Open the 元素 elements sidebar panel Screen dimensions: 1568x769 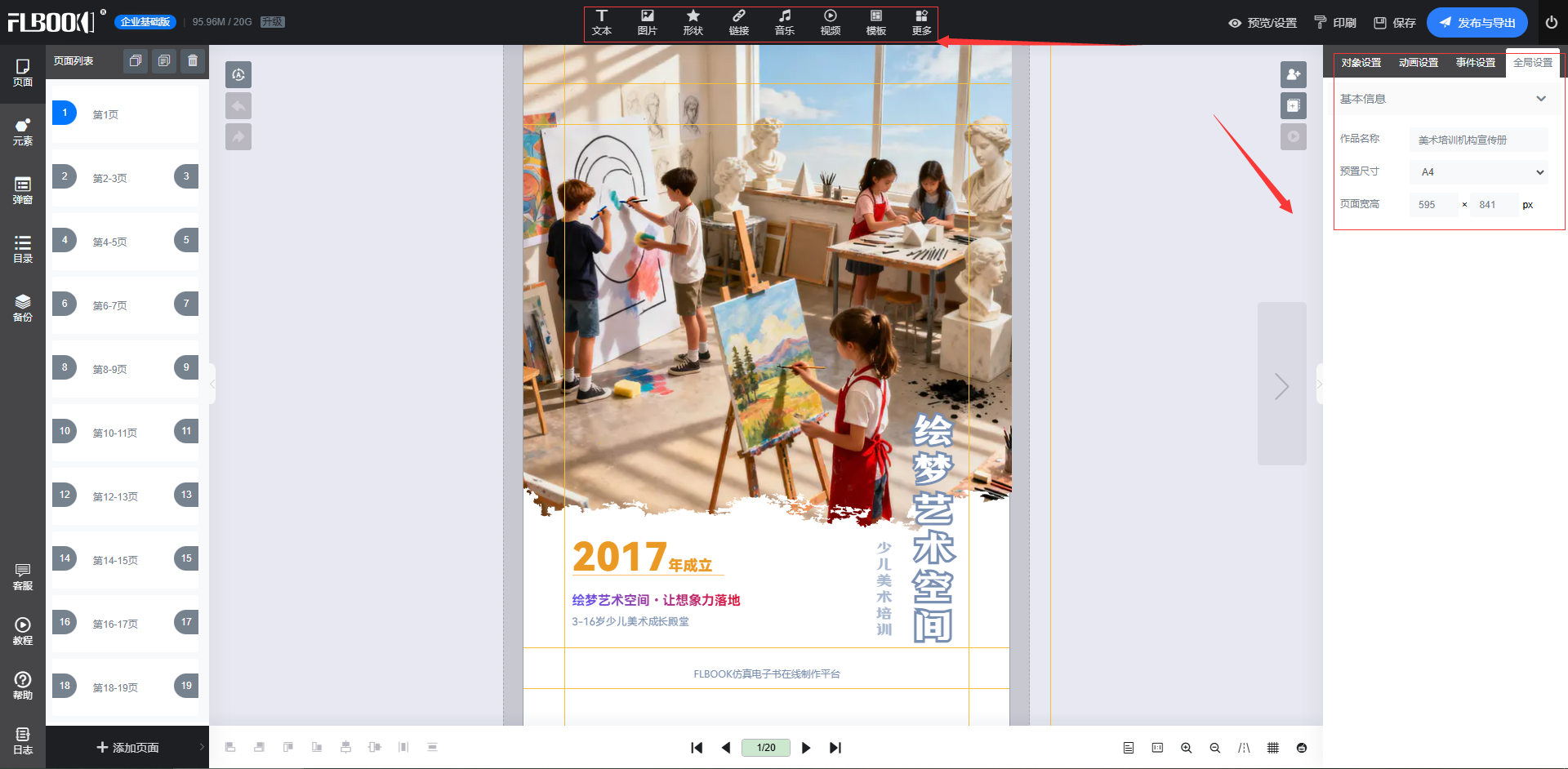pos(23,131)
